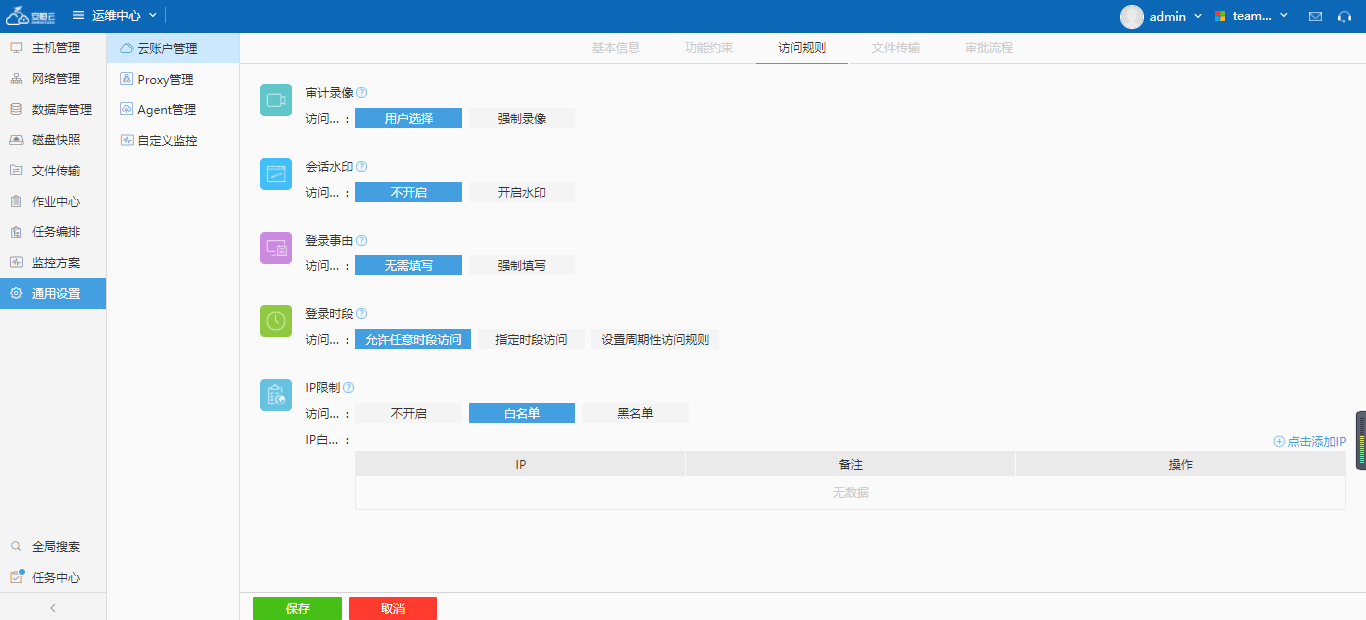This screenshot has width=1366, height=620.
Task: Switch to the 文件传输 tab
Action: 896,48
